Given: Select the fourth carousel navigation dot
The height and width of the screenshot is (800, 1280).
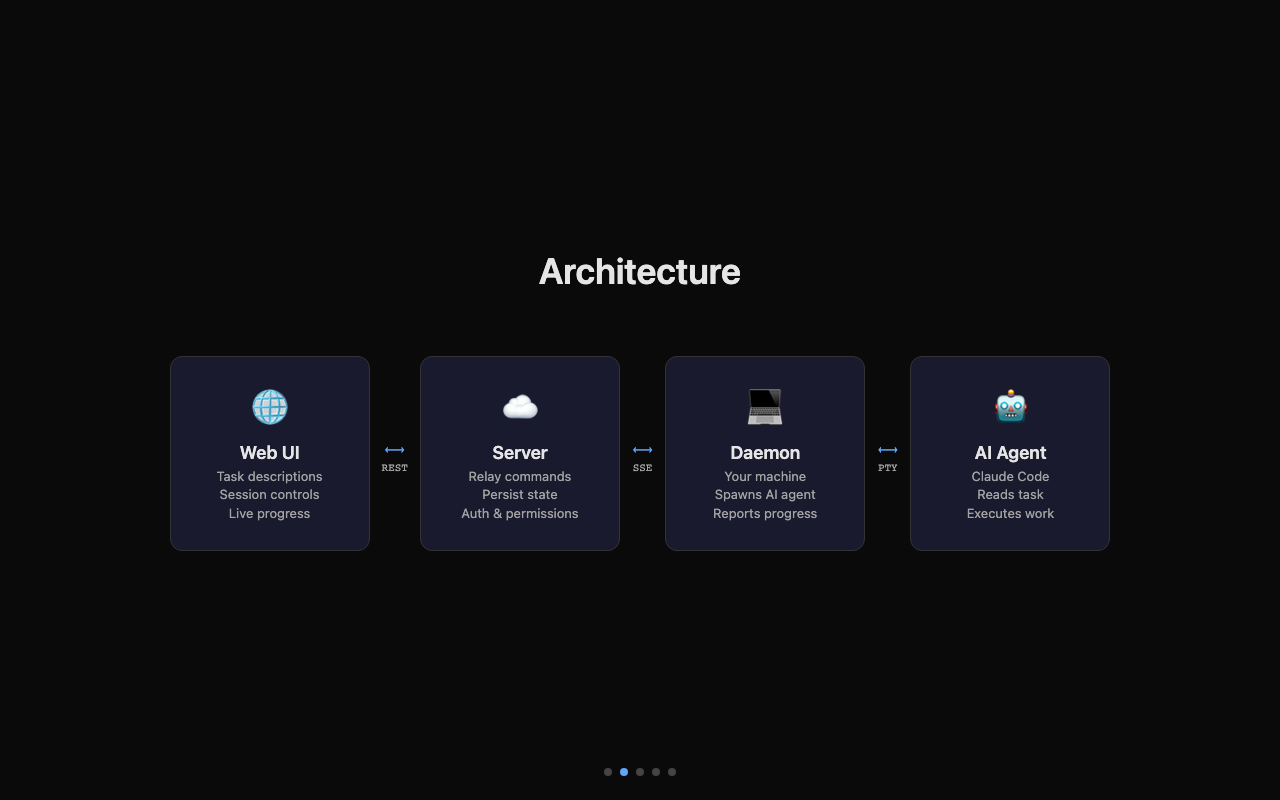Looking at the screenshot, I should pos(656,771).
